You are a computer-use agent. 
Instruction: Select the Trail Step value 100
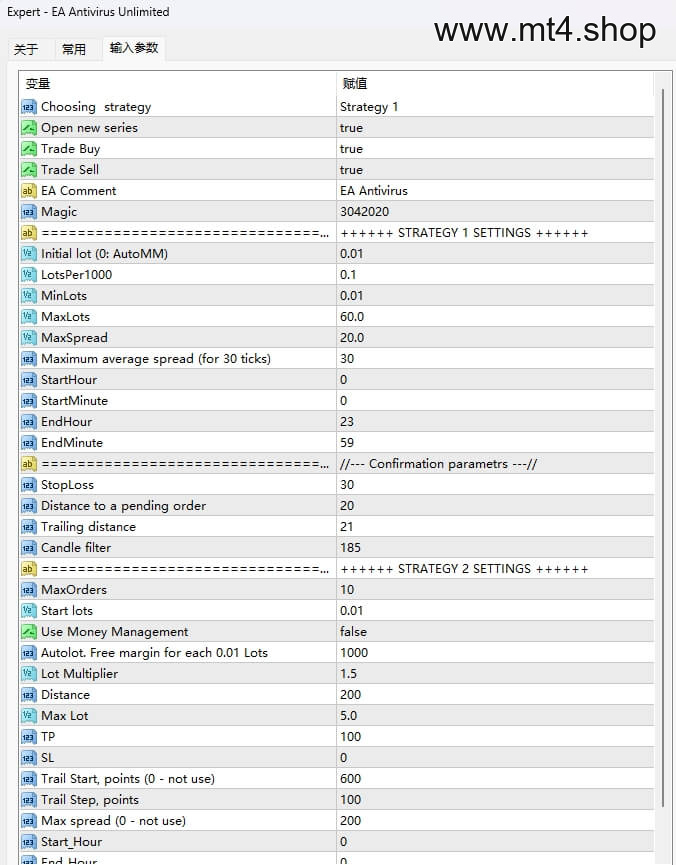tap(350, 800)
